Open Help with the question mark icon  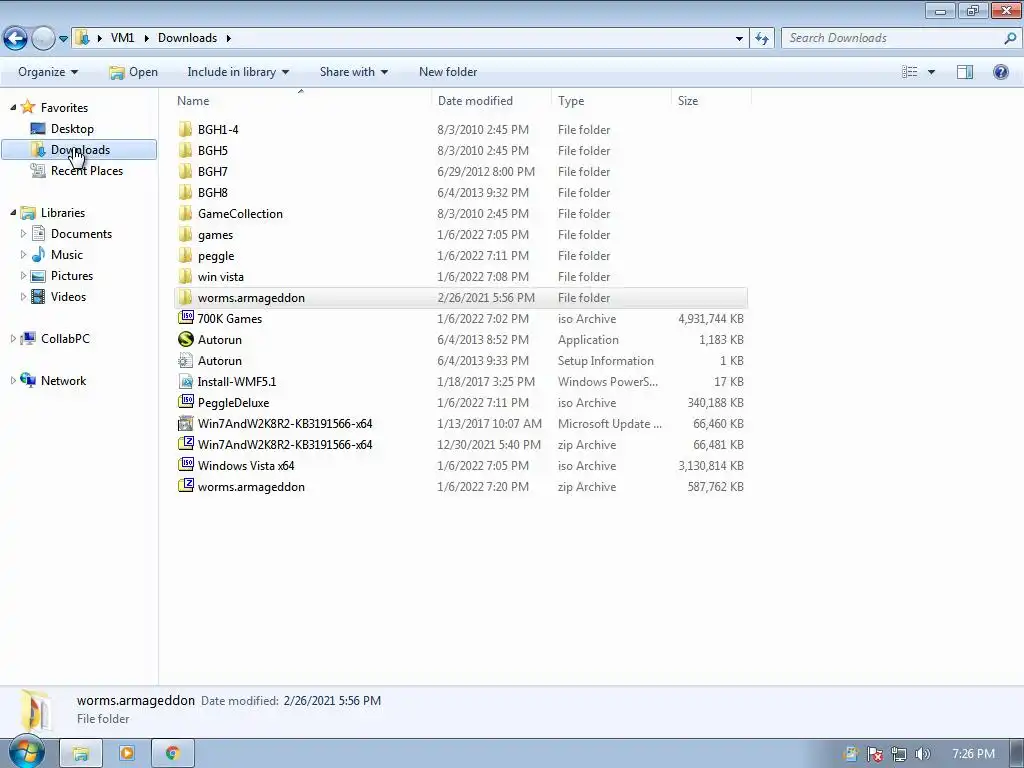(x=1000, y=72)
